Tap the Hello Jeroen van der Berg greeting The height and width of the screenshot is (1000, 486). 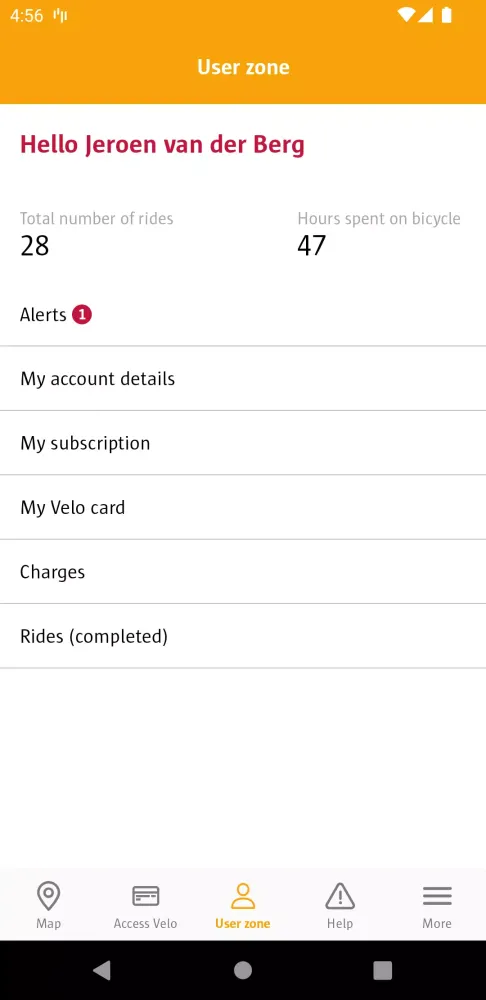click(162, 145)
